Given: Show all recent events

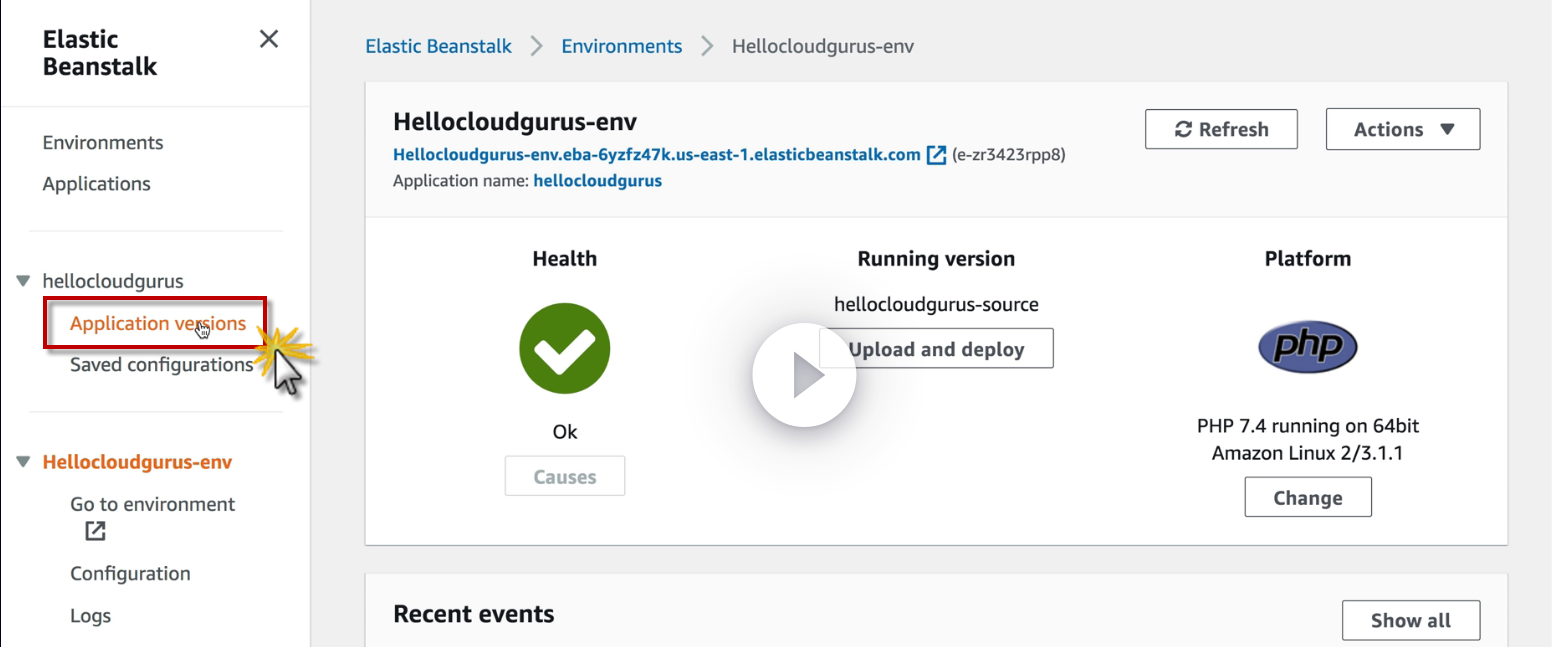Looking at the screenshot, I should (x=1411, y=620).
